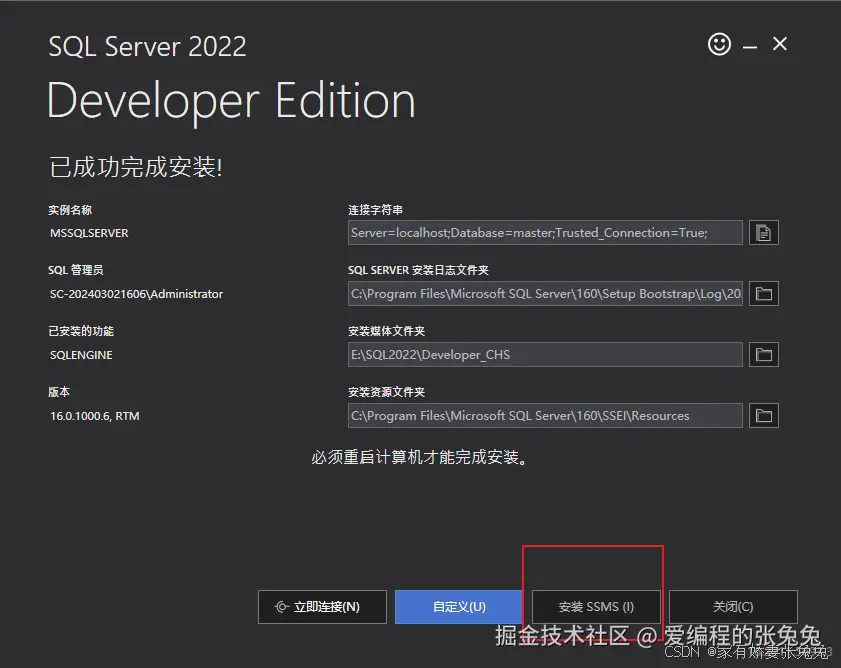Select the Setup Bootstrap log path field

pyautogui.click(x=545, y=293)
